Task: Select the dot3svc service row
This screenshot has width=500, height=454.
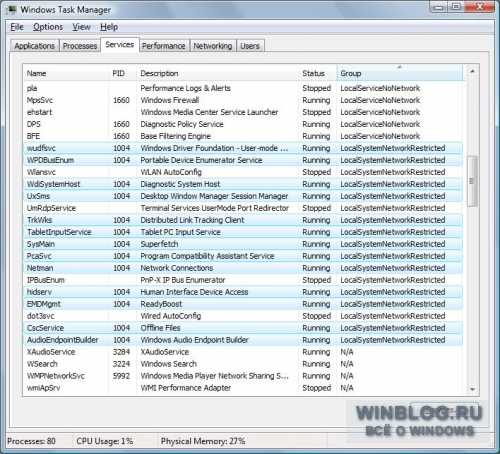Action: click(x=243, y=316)
